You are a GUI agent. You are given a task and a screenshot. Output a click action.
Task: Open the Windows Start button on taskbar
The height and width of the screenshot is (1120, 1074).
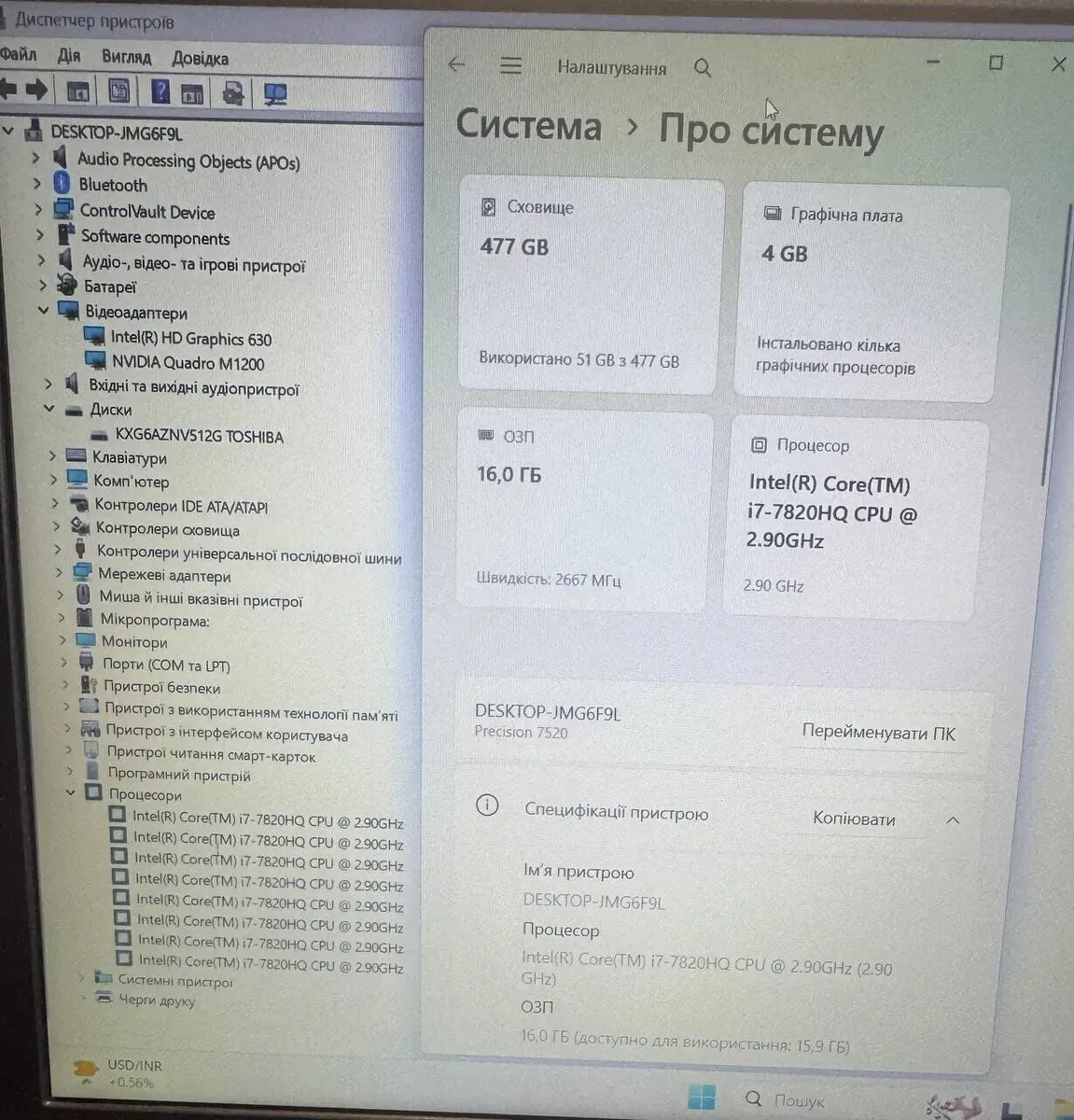pyautogui.click(x=701, y=1099)
